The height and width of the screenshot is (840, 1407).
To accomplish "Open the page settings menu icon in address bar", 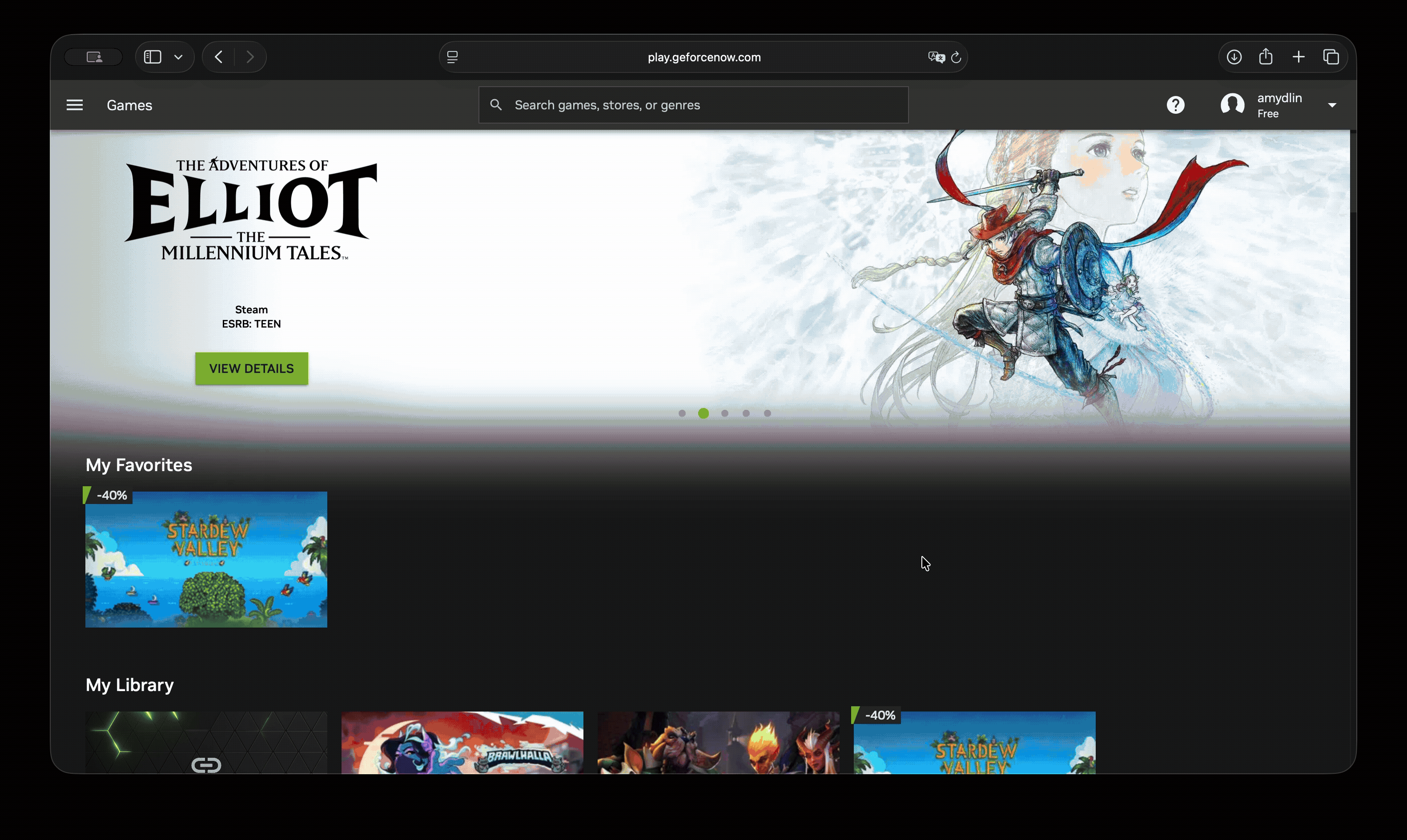I will (452, 56).
